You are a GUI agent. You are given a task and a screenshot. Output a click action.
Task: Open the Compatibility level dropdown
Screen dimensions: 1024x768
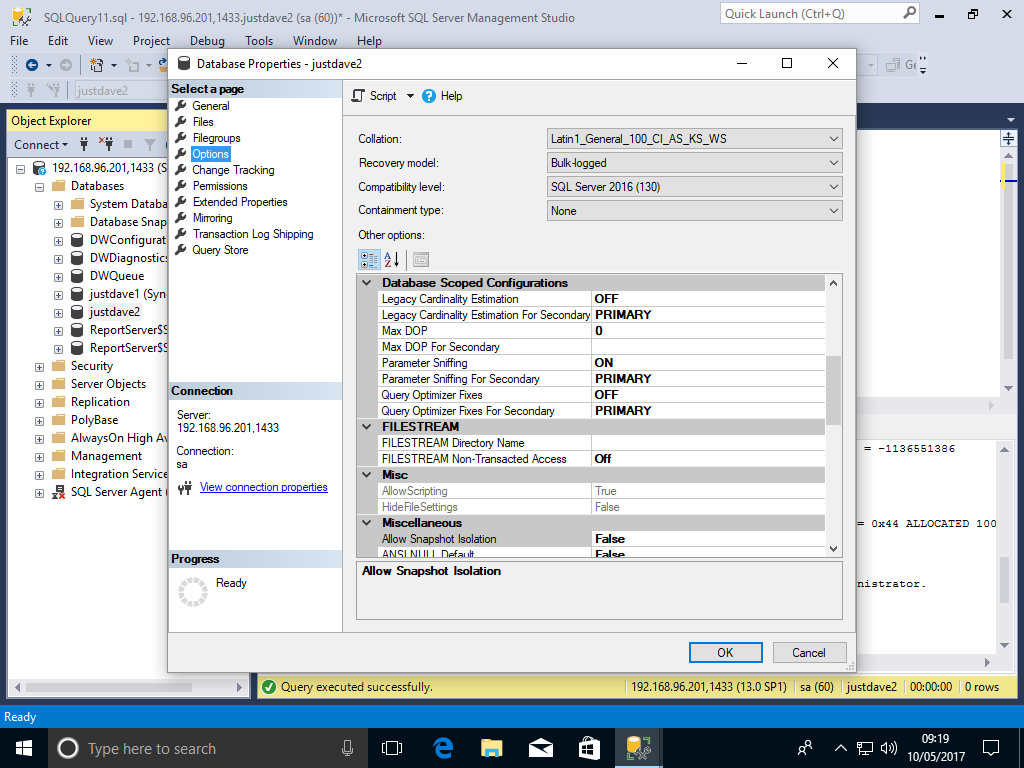click(695, 187)
